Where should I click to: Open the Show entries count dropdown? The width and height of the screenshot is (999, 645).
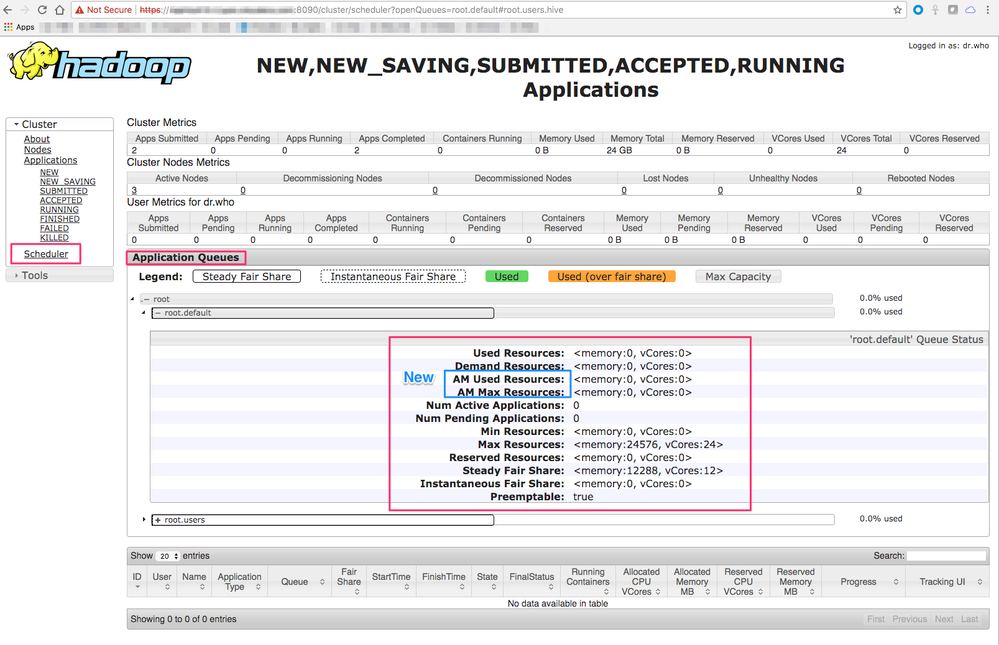(x=166, y=556)
